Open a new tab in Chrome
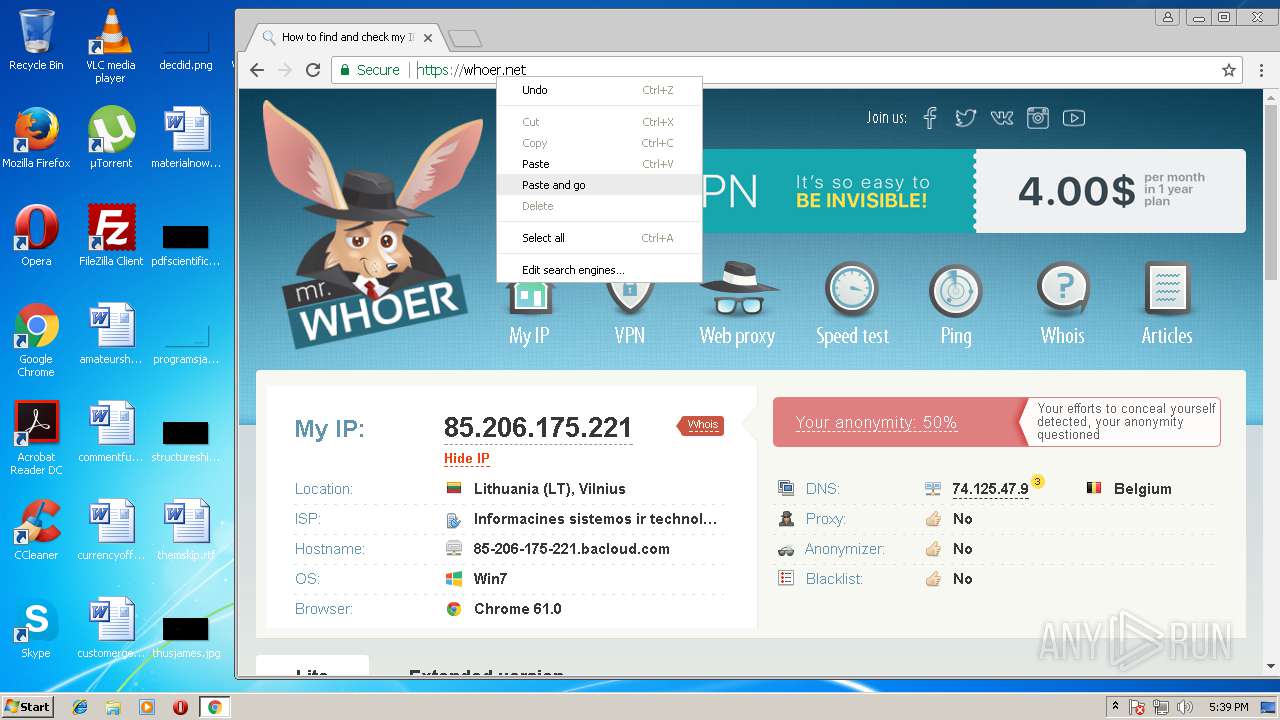1280x720 pixels. tap(465, 38)
